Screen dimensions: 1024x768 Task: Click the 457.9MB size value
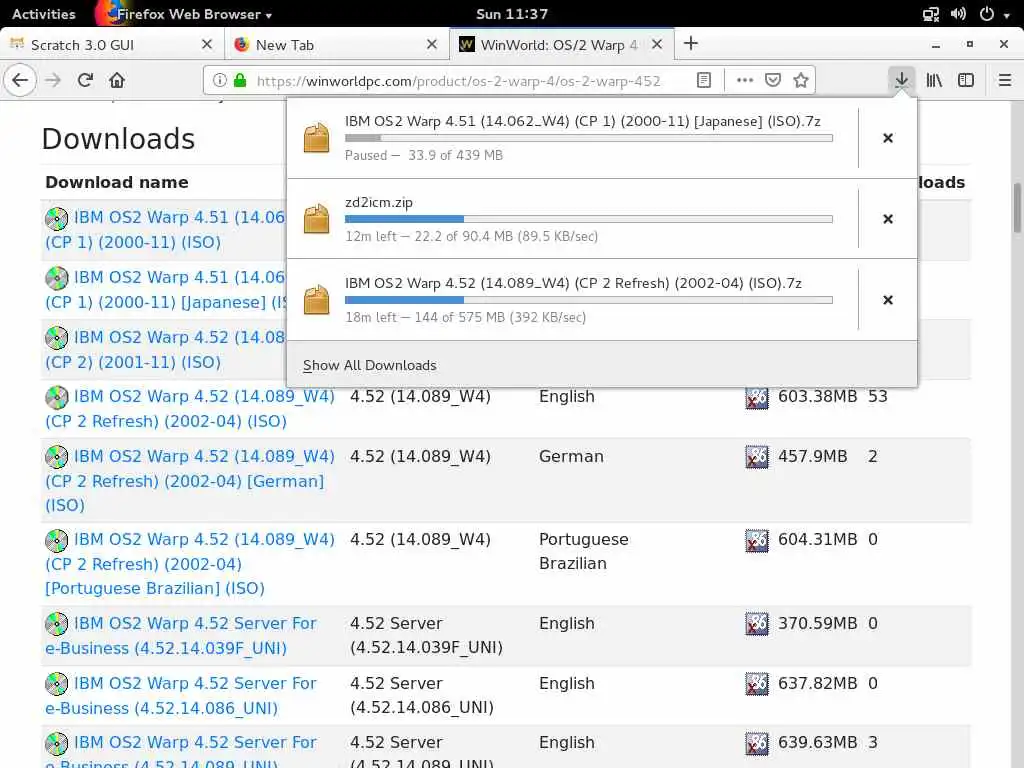point(812,456)
